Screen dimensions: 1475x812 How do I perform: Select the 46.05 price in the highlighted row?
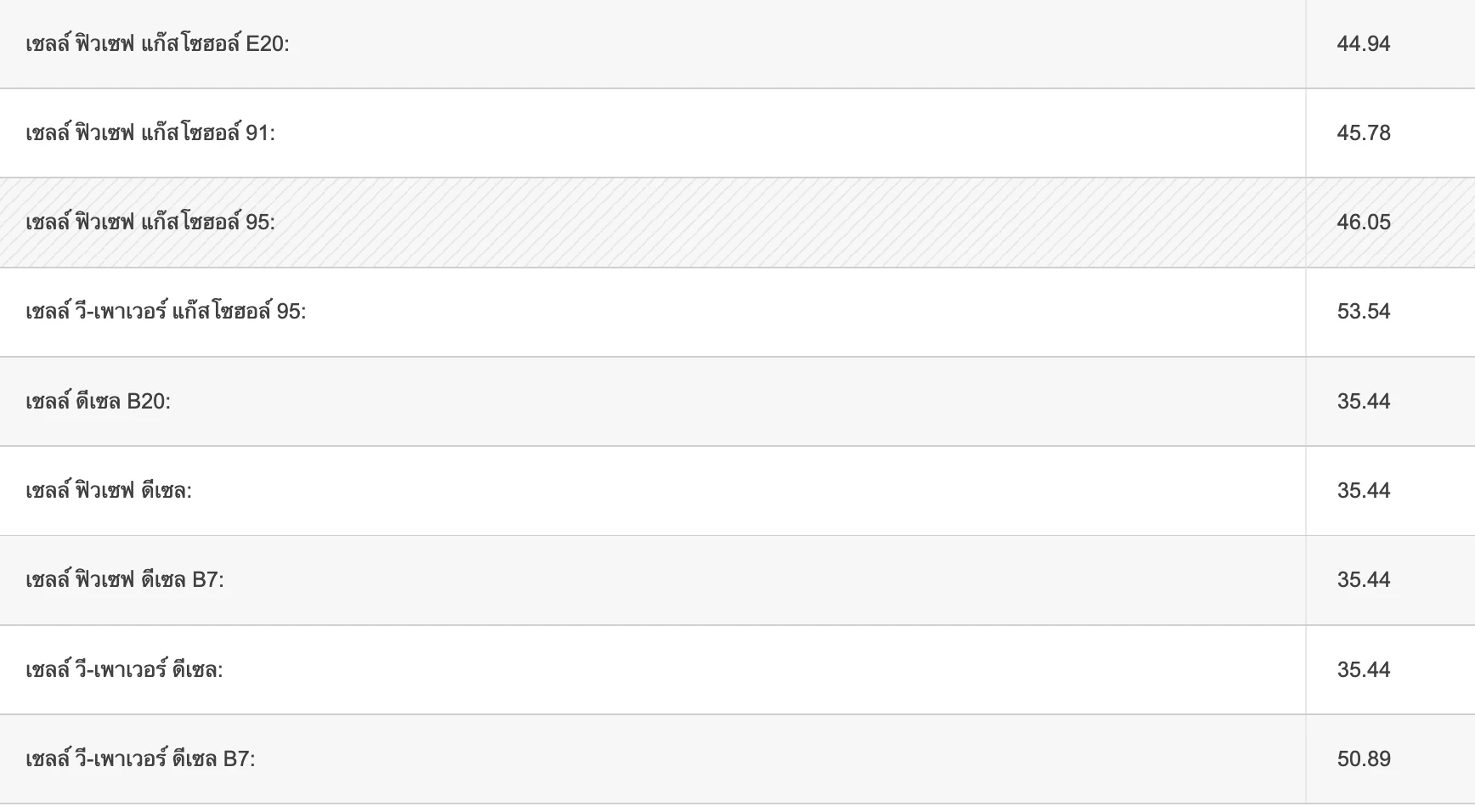1364,223
